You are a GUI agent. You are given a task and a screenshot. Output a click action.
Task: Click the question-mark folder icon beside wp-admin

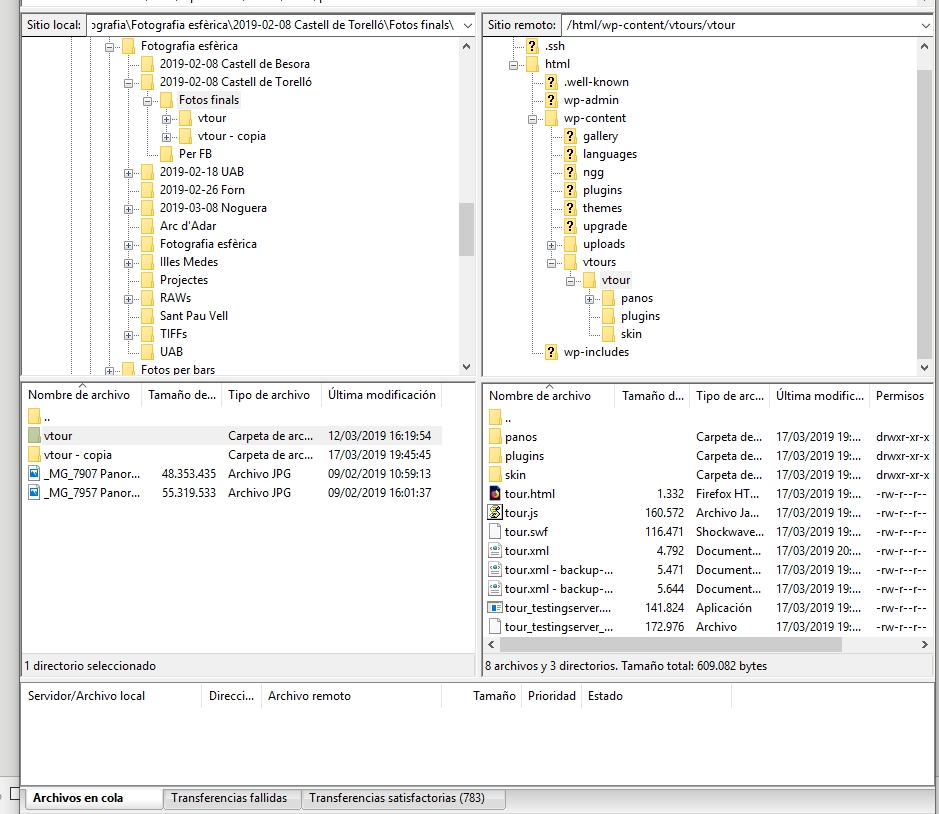[x=551, y=100]
